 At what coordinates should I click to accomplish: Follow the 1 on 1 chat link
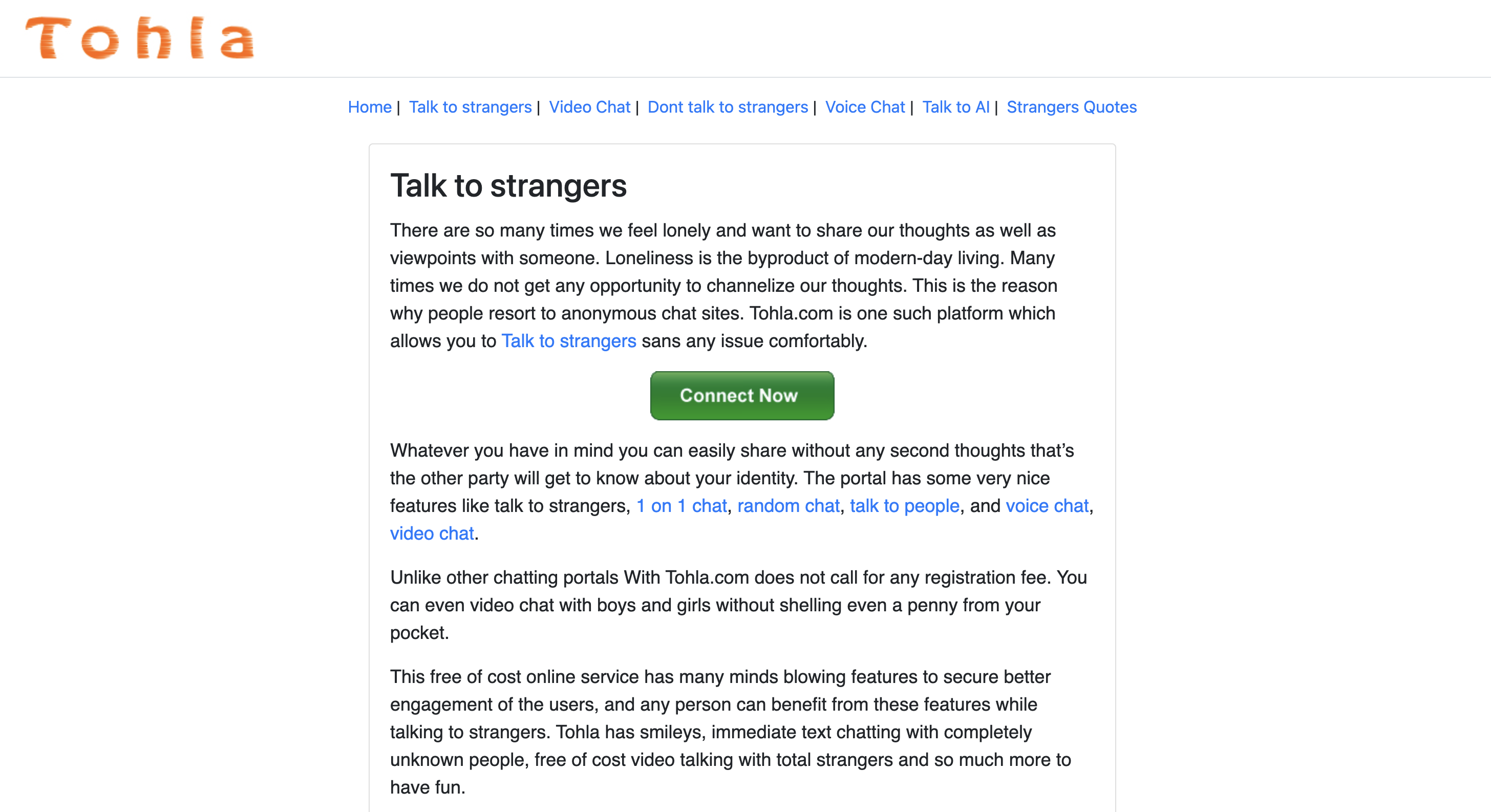click(681, 506)
